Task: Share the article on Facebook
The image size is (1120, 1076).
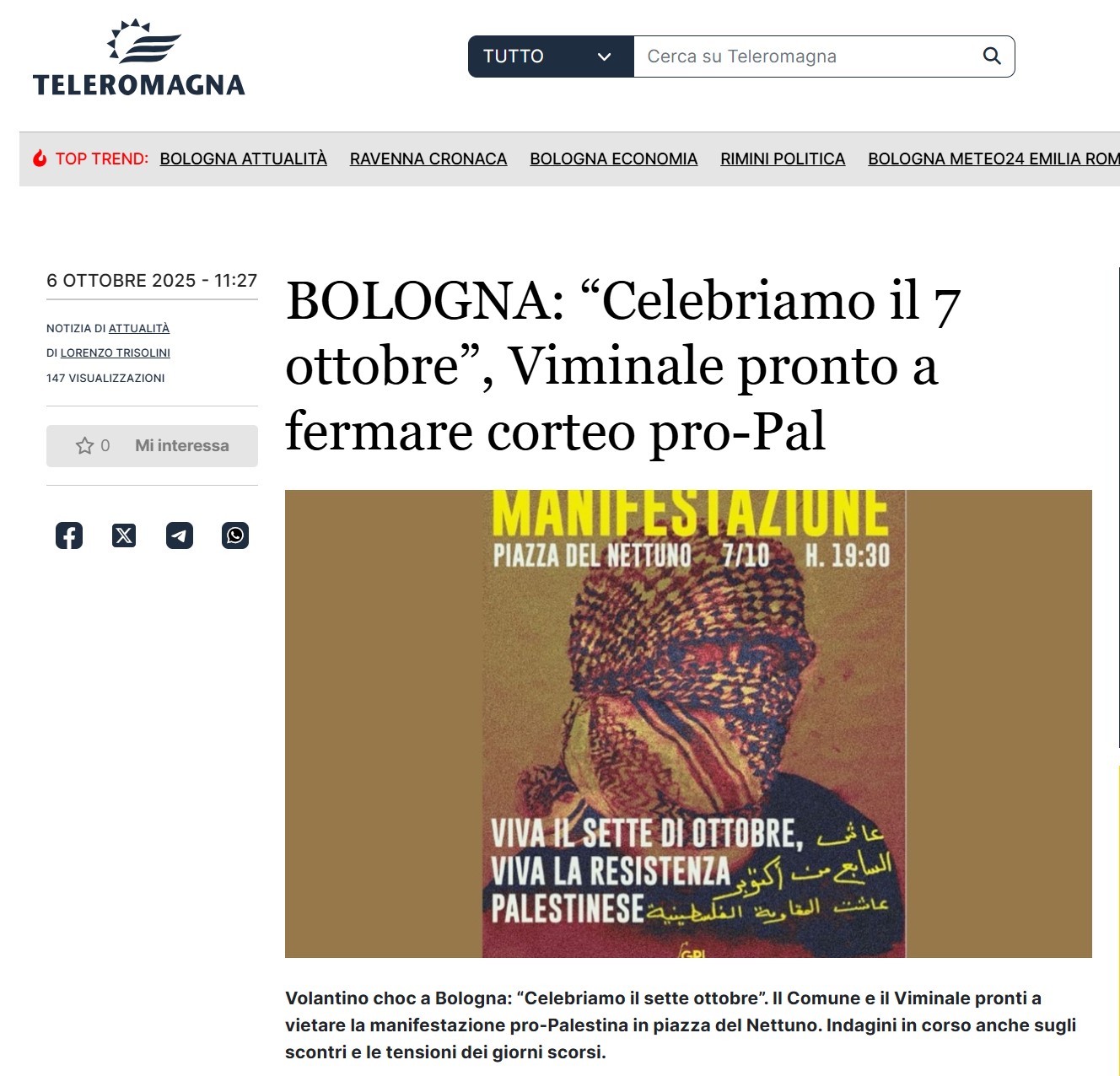Action: (69, 535)
